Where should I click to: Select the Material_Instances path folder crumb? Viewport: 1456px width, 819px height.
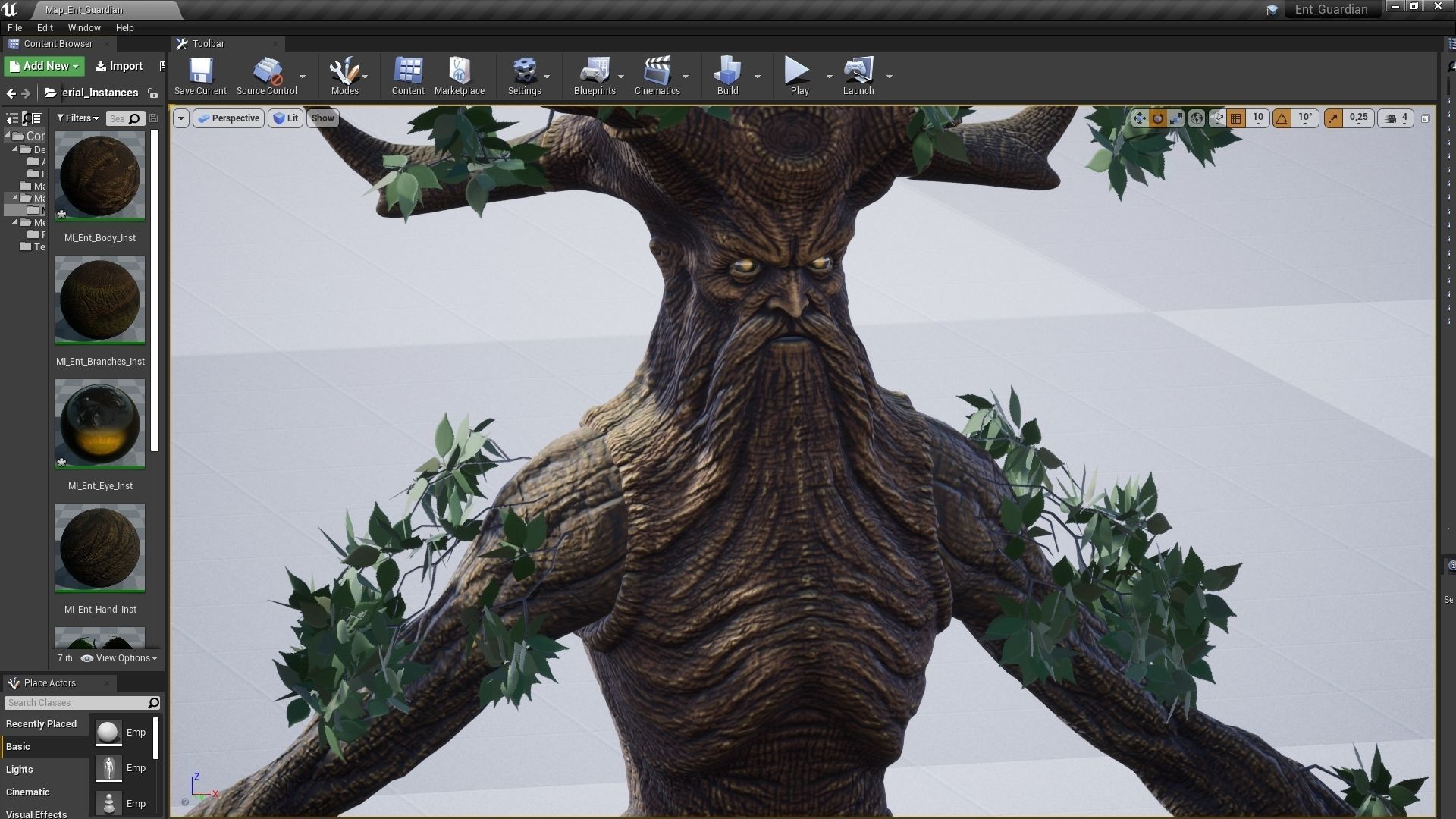pyautogui.click(x=100, y=93)
